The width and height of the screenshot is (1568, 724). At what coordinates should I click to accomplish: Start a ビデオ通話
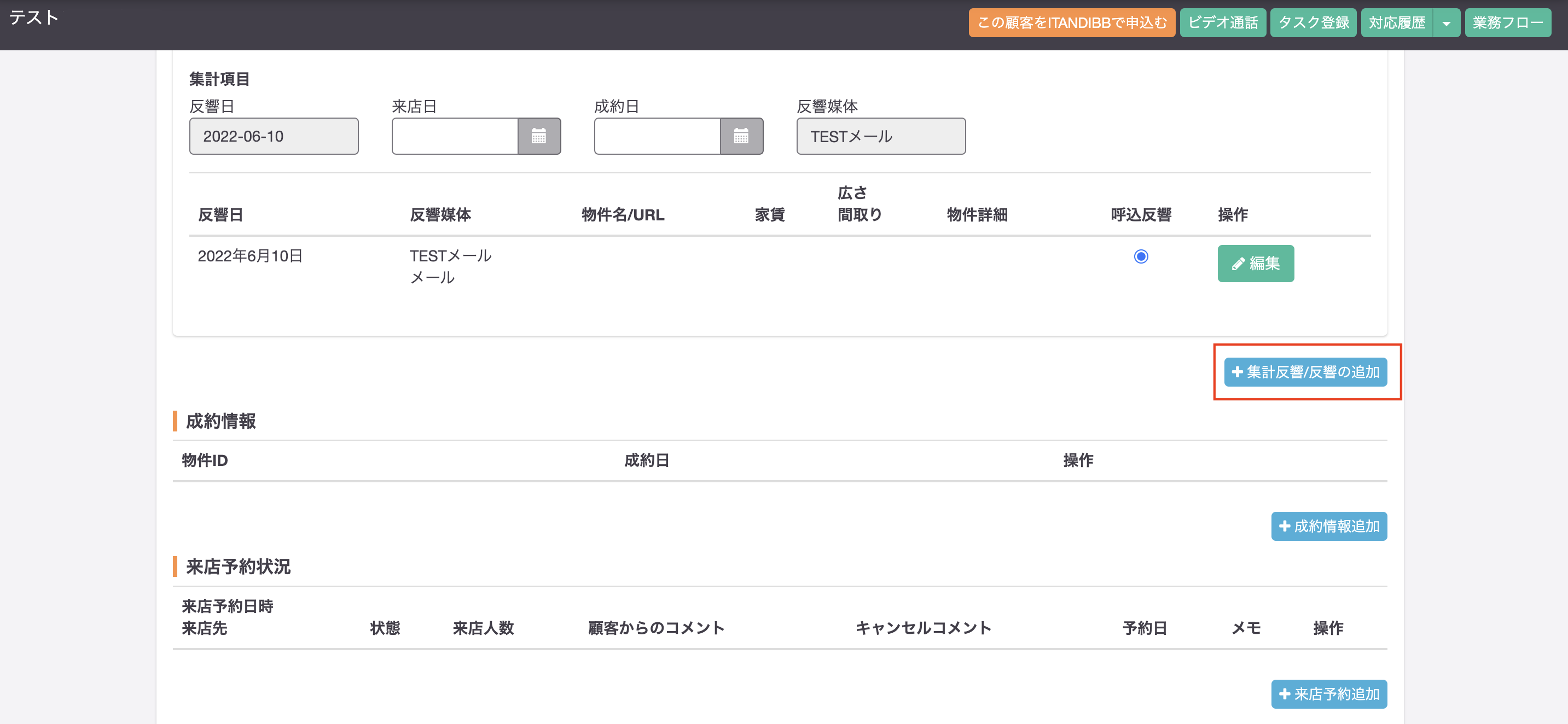(x=1222, y=23)
